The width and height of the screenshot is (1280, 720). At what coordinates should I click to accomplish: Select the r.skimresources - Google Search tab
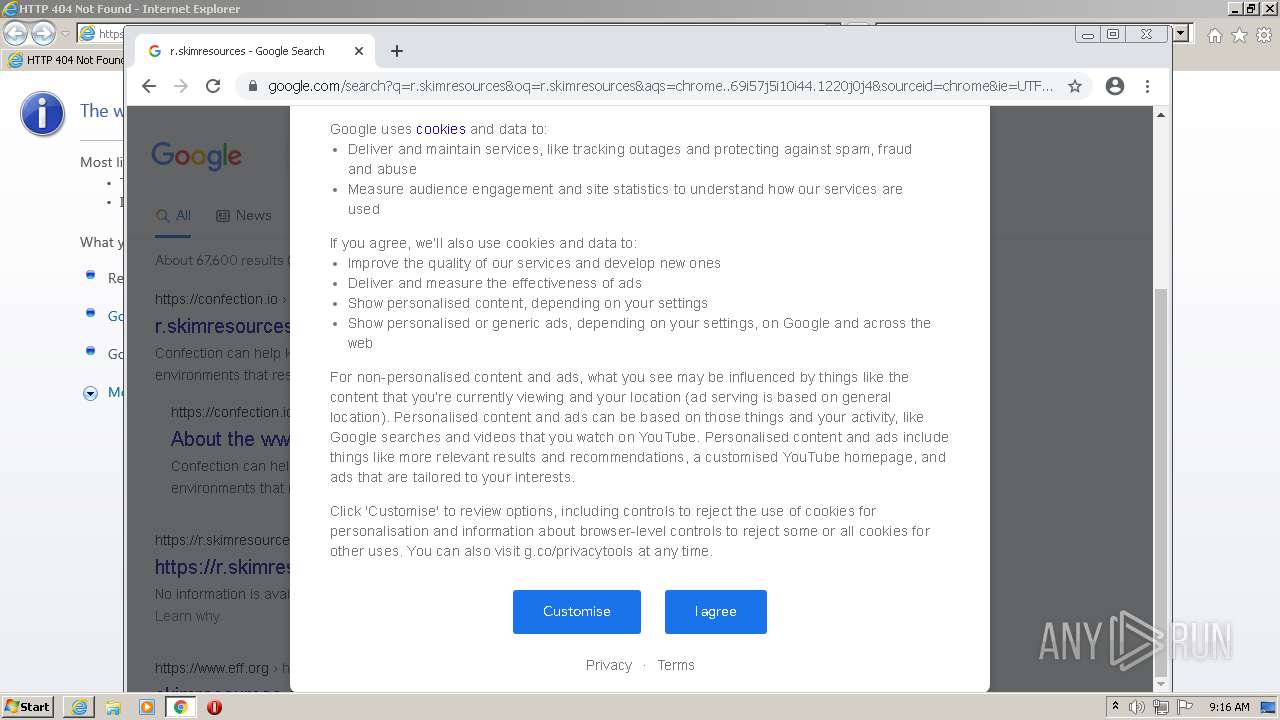(x=254, y=51)
